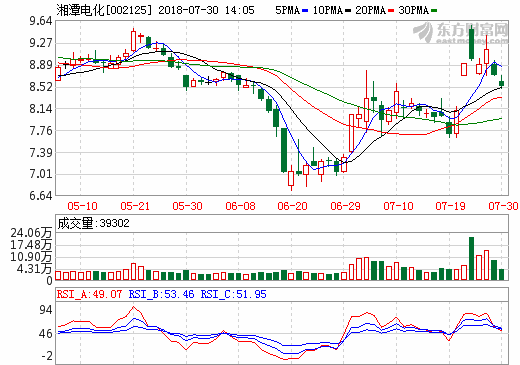Click the 7.01 price axis label
This screenshot has width=520, height=365.
click(x=41, y=174)
